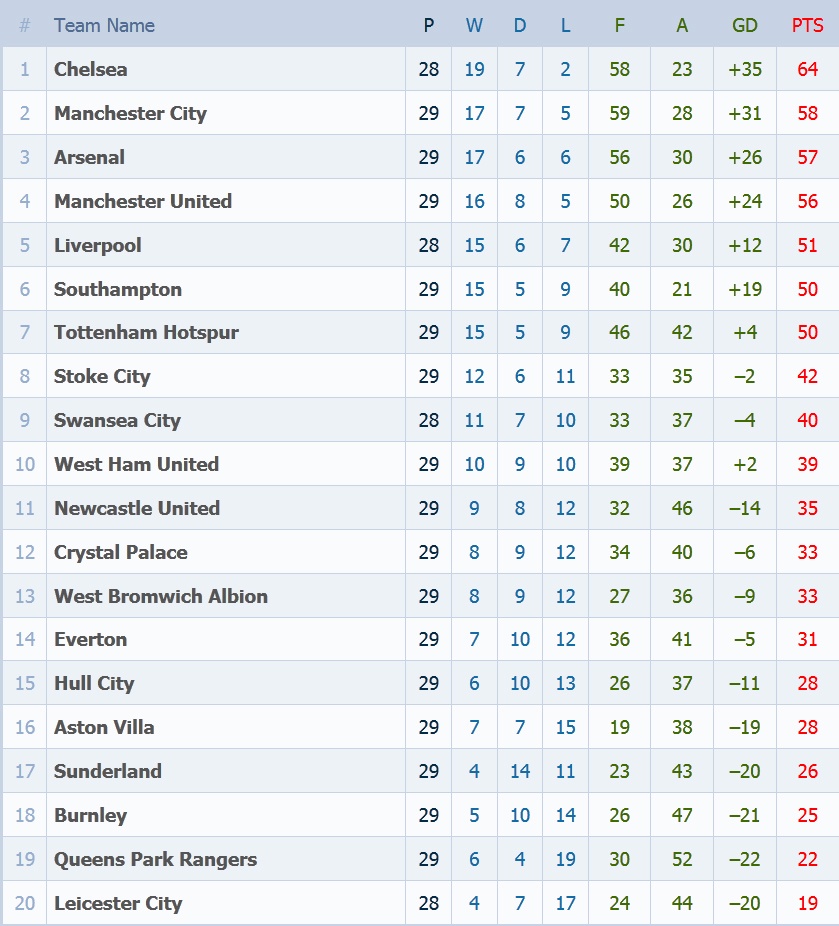
Task: Click the # rank column header
Action: 25,25
